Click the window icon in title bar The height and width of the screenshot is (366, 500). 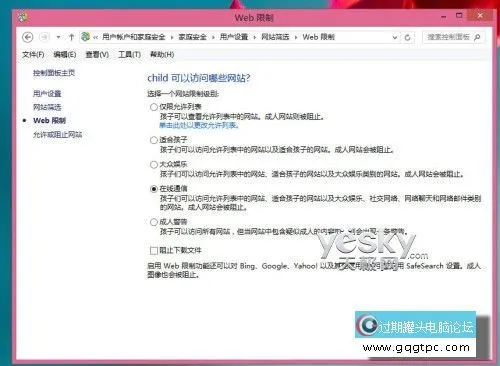(x=23, y=17)
